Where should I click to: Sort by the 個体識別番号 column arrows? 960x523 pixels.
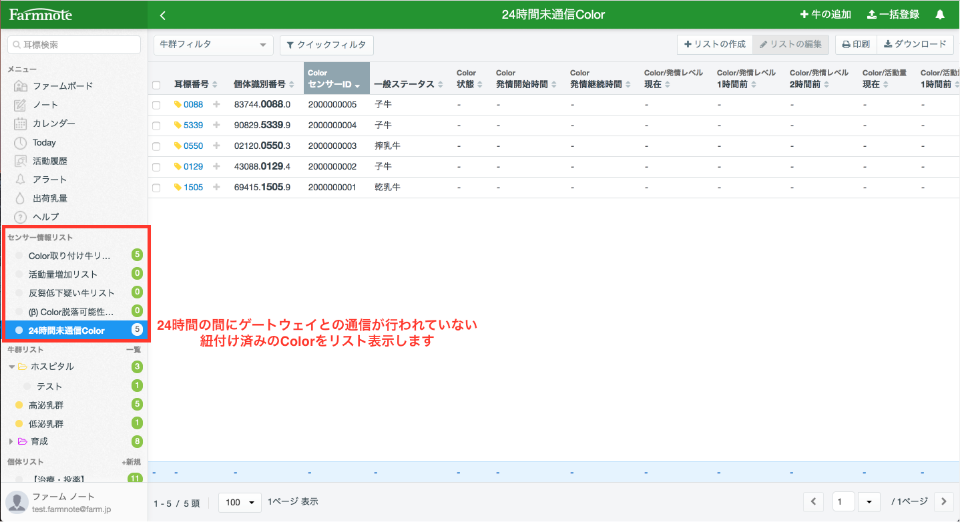(291, 85)
